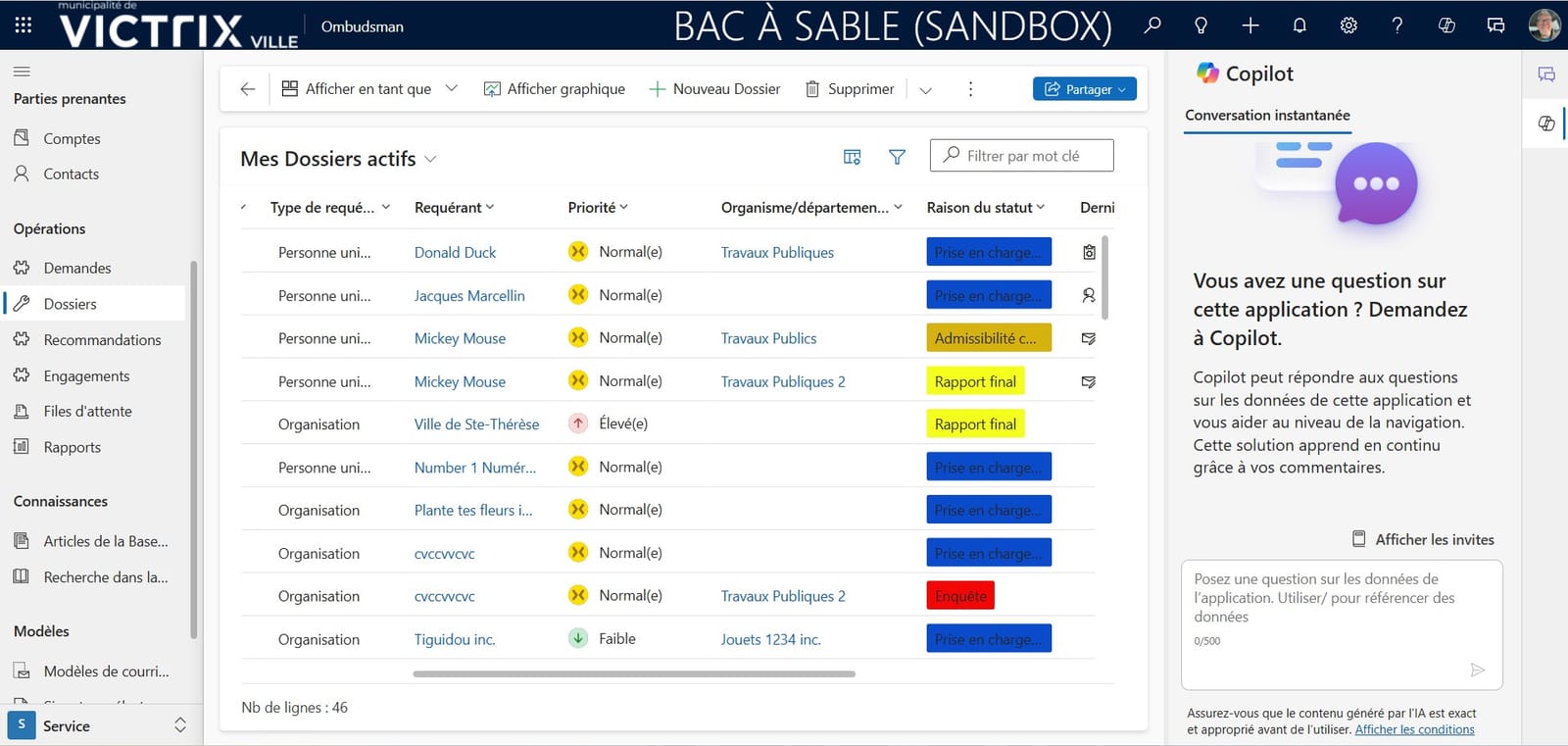
Task: Open the search magnifier in top bar
Action: [x=1152, y=25]
